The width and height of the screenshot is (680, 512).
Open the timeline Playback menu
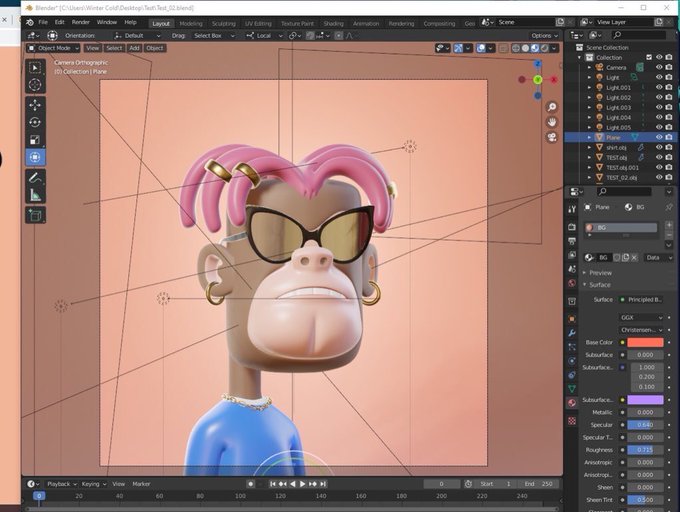pyautogui.click(x=62, y=484)
